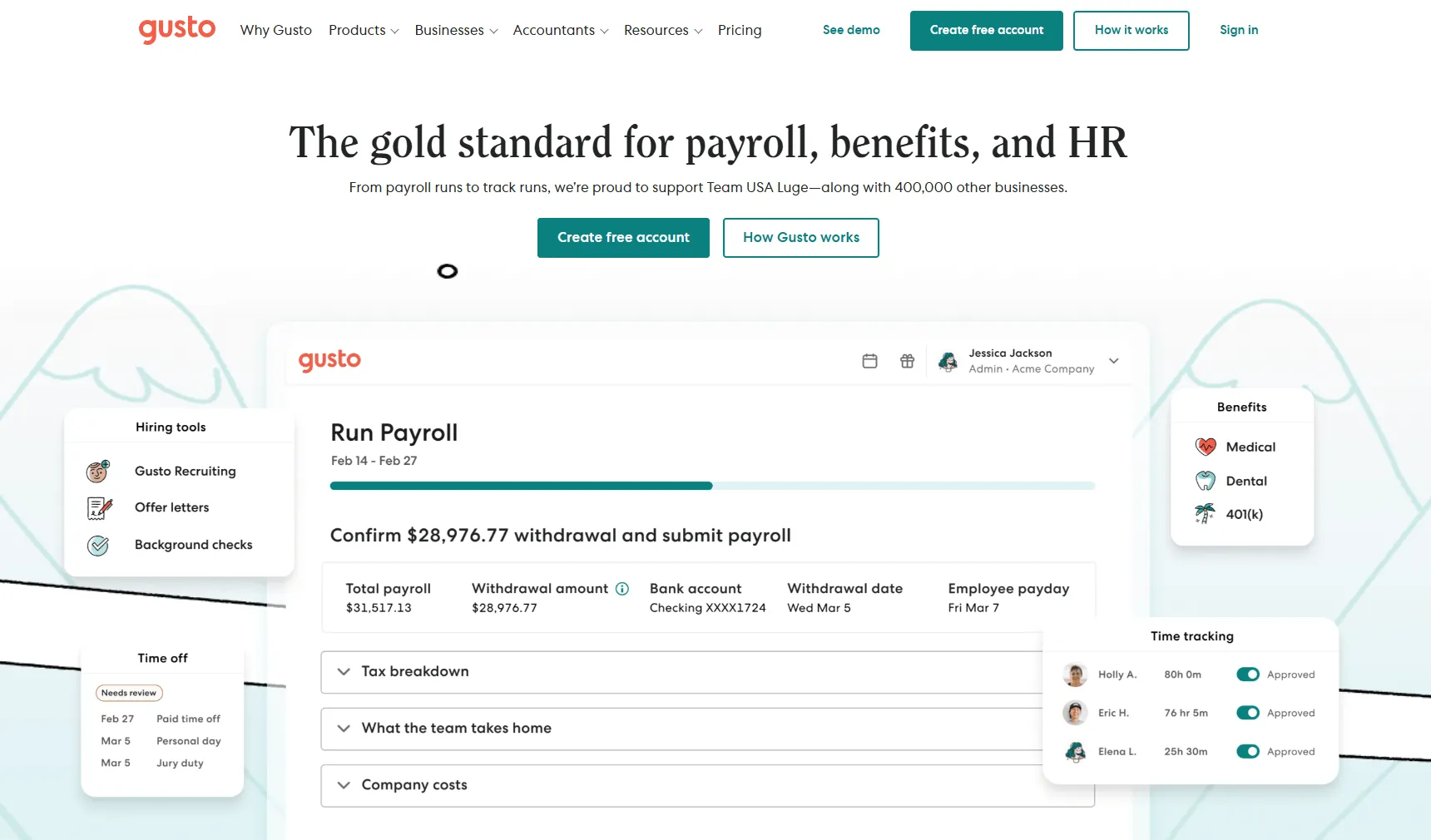Viewport: 1431px width, 840px height.
Task: Click the Time tracking card title
Action: (1191, 636)
